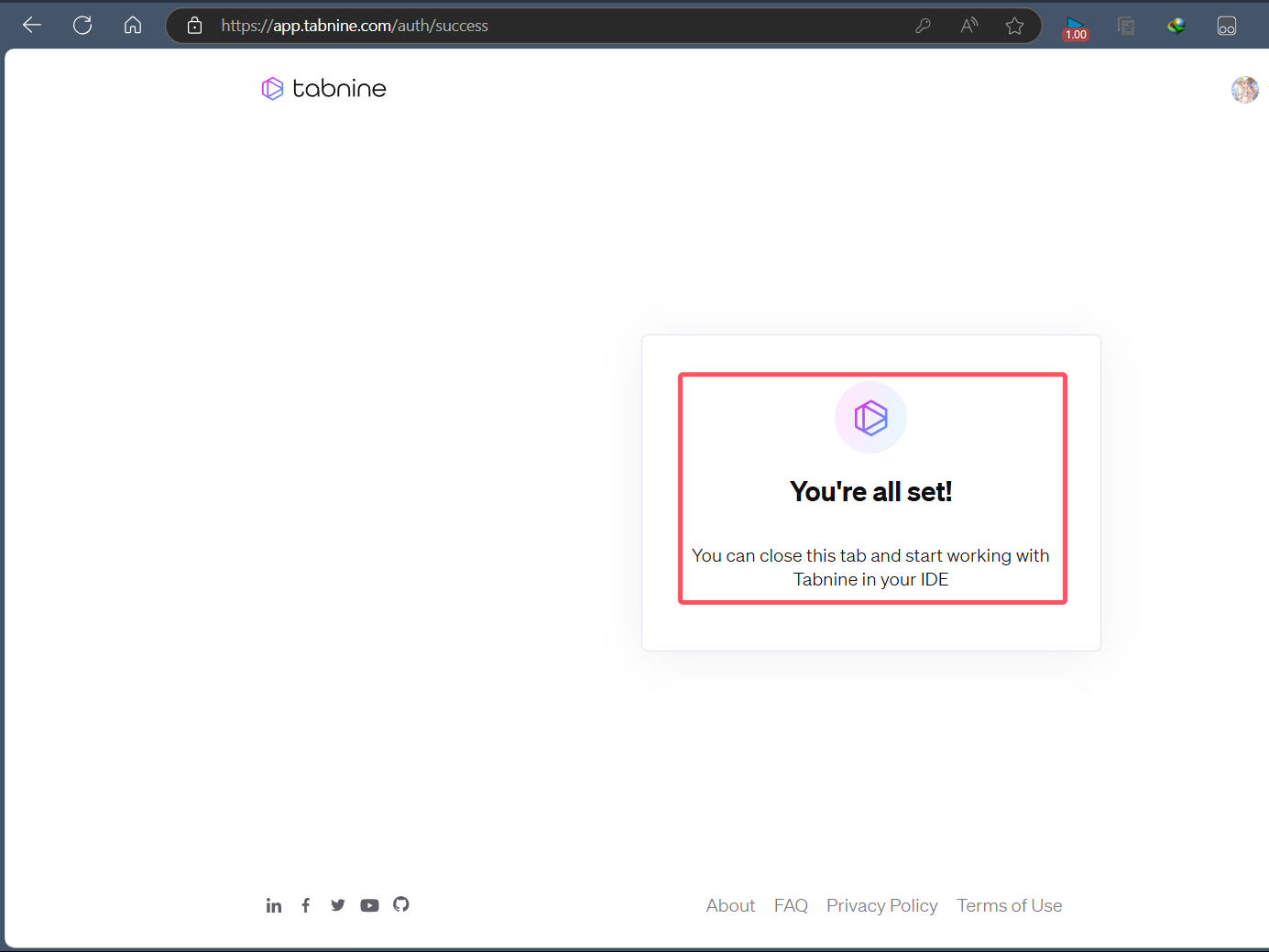Screen dimensions: 1269x952
Task: Open the colorful globe extension icon
Action: (1176, 26)
